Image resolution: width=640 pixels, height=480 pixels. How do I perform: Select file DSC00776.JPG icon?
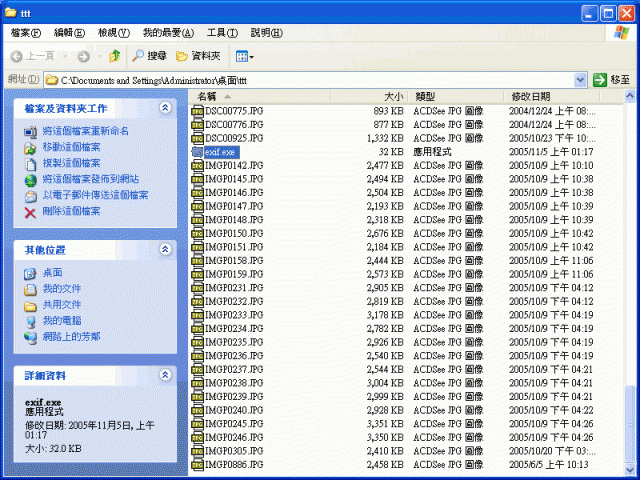click(198, 124)
